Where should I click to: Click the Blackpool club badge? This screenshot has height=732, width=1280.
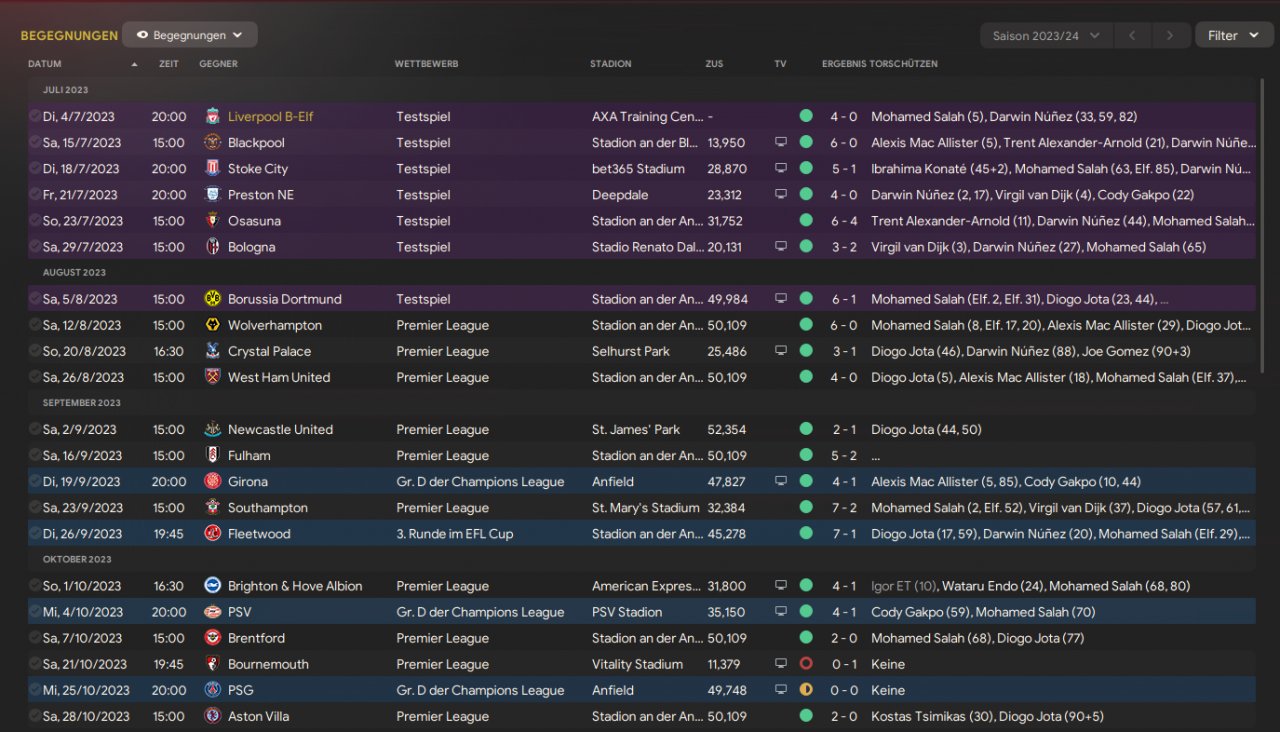[212, 142]
